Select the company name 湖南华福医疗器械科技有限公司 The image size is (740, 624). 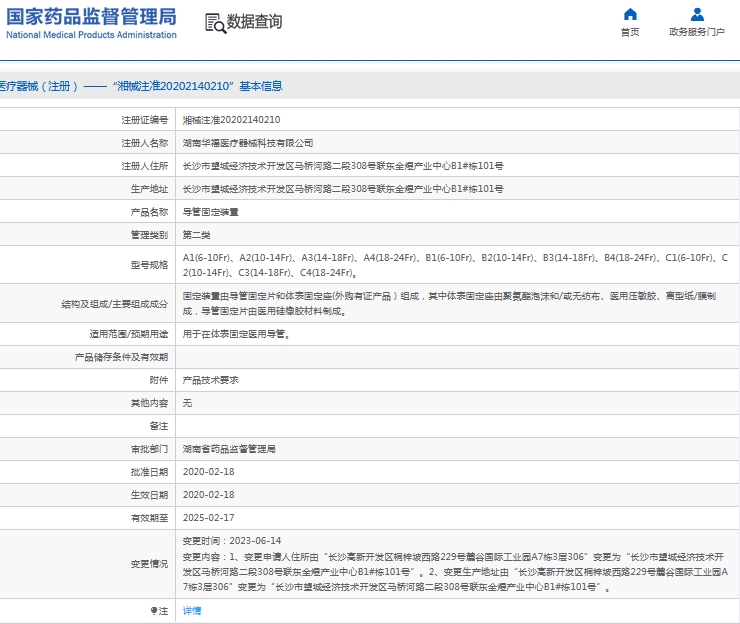point(248,143)
